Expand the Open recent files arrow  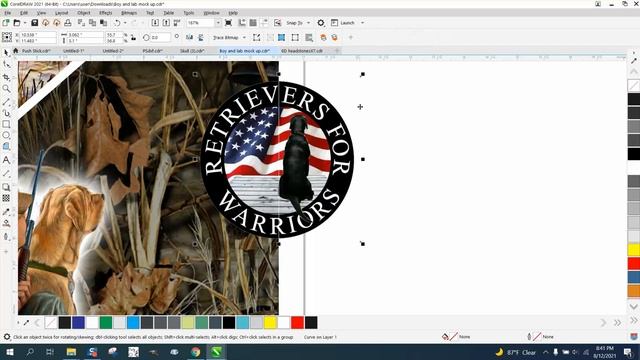tap(24, 23)
